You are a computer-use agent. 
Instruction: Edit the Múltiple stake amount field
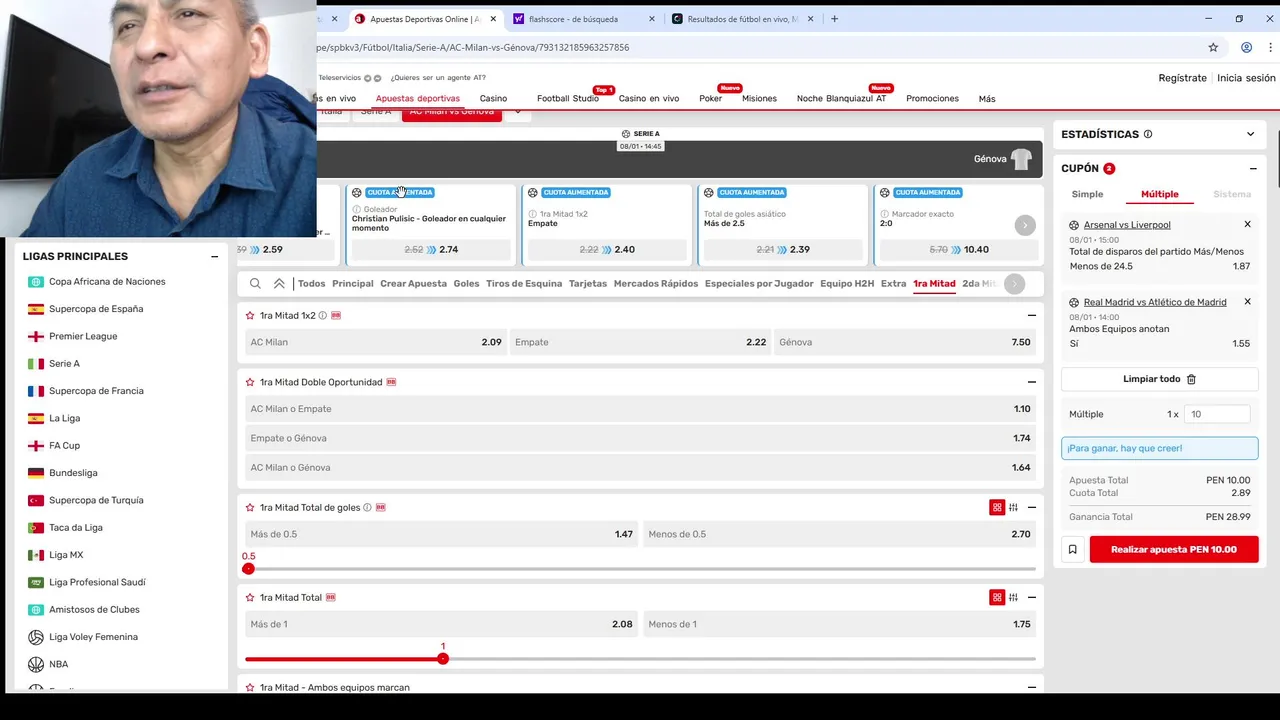(x=1218, y=414)
